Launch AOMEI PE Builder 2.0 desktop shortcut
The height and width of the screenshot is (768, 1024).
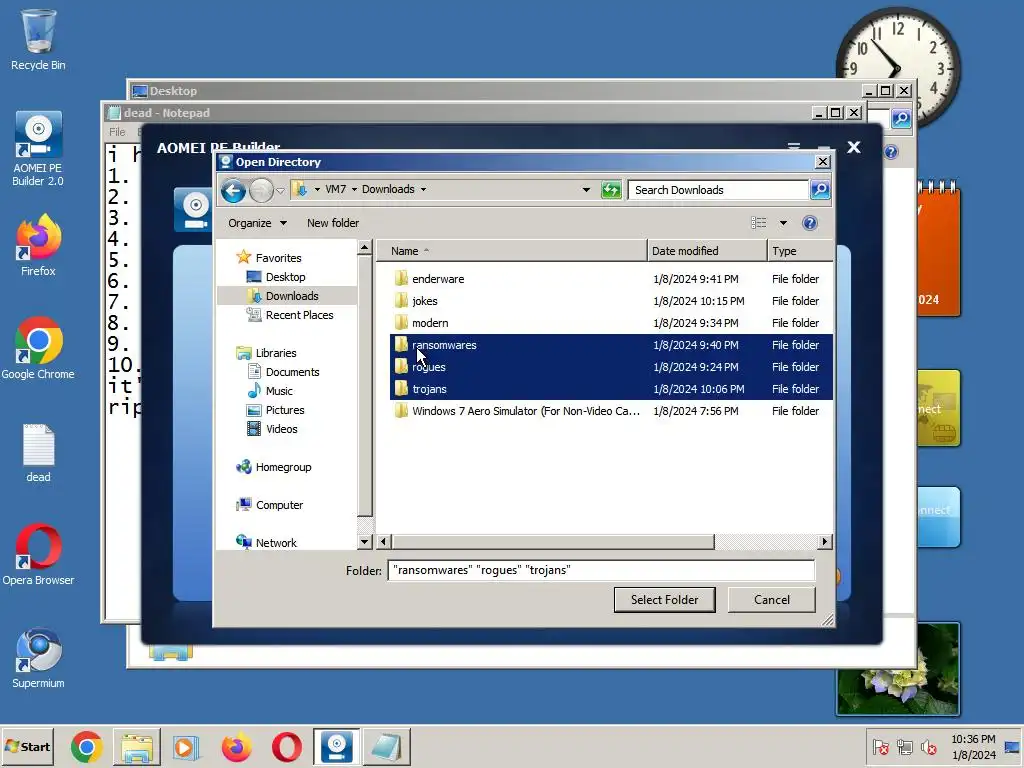coord(38,150)
